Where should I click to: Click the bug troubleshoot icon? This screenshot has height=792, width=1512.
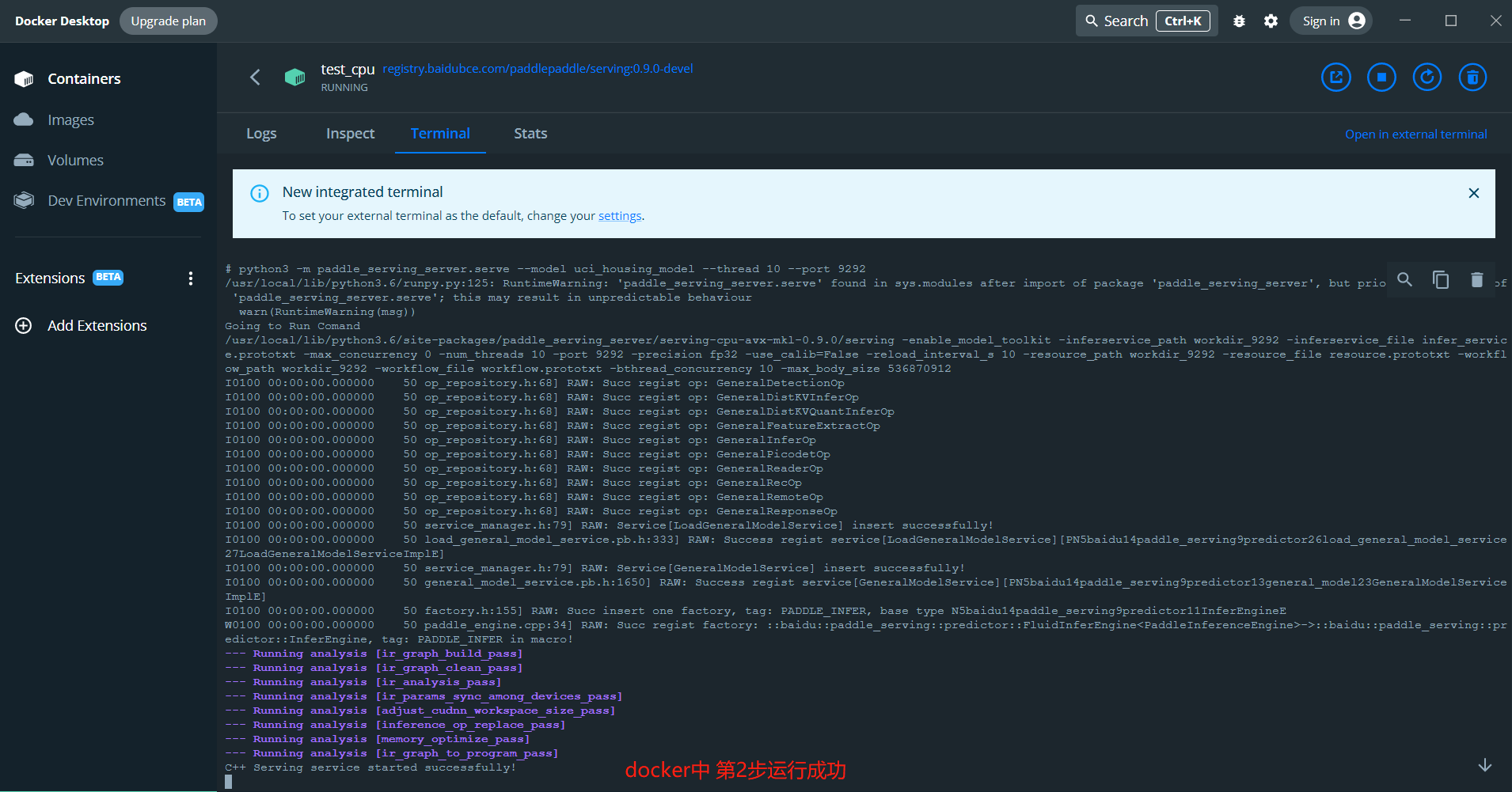1240,21
